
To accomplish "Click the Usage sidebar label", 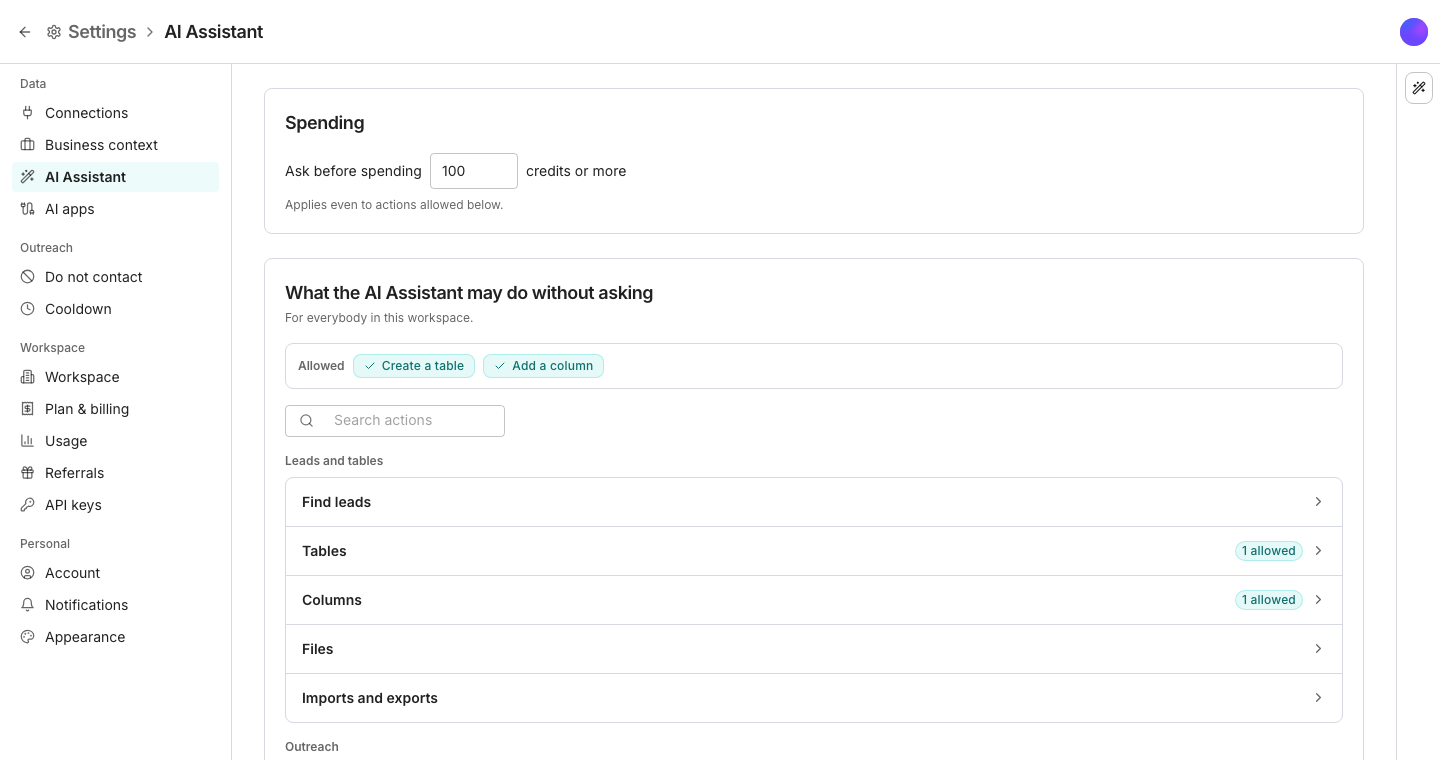I will tap(66, 441).
